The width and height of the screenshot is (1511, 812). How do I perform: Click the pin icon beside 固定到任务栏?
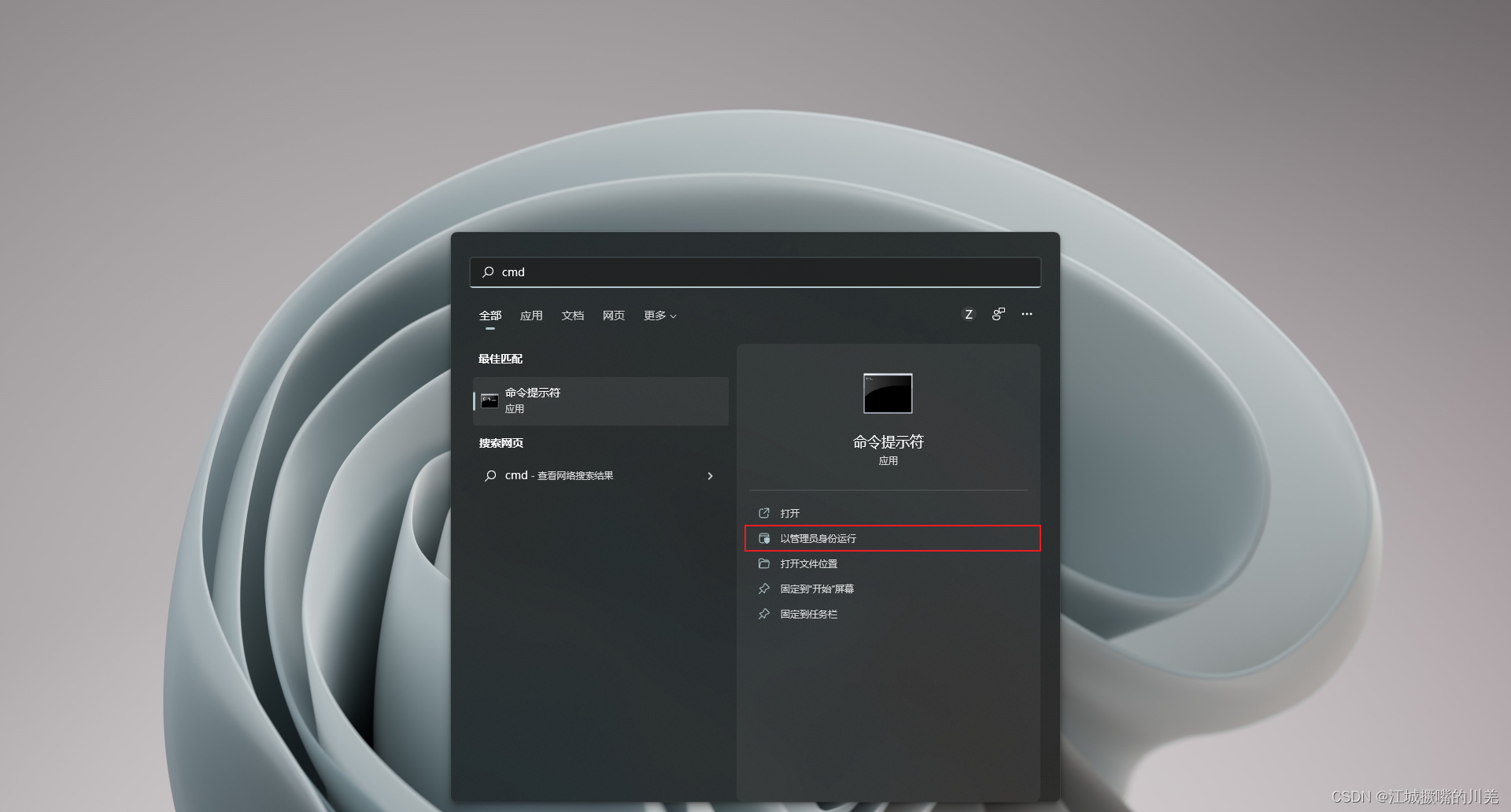click(763, 614)
